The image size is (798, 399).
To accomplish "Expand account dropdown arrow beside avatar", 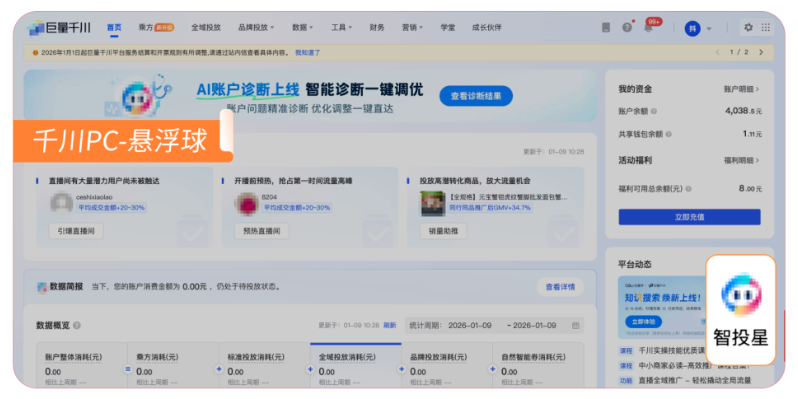I will coord(709,28).
